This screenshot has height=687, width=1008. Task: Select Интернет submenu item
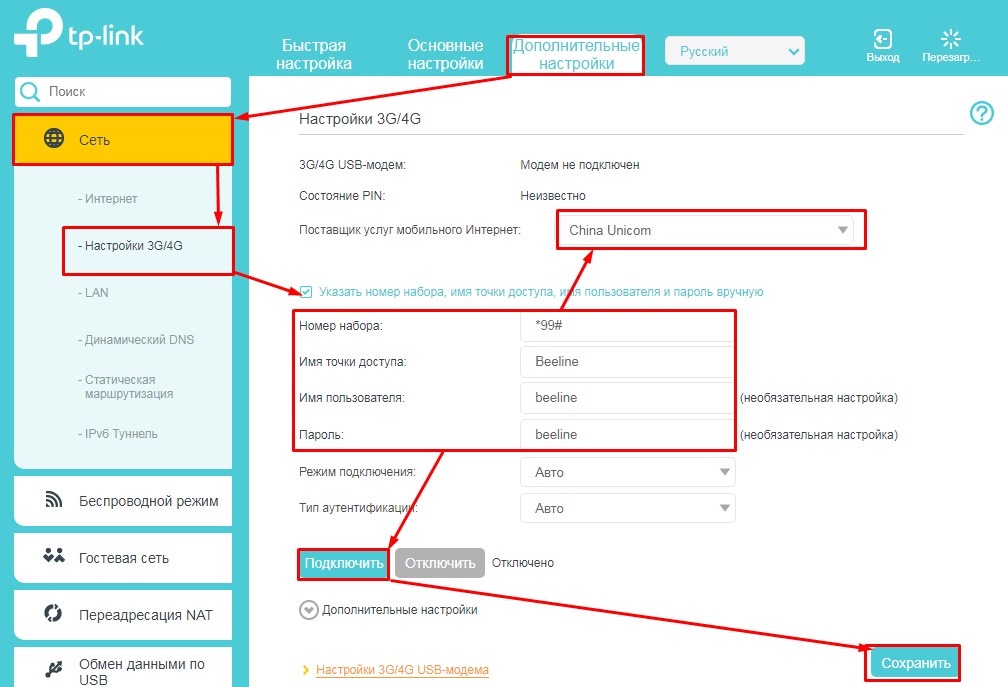tap(107, 199)
